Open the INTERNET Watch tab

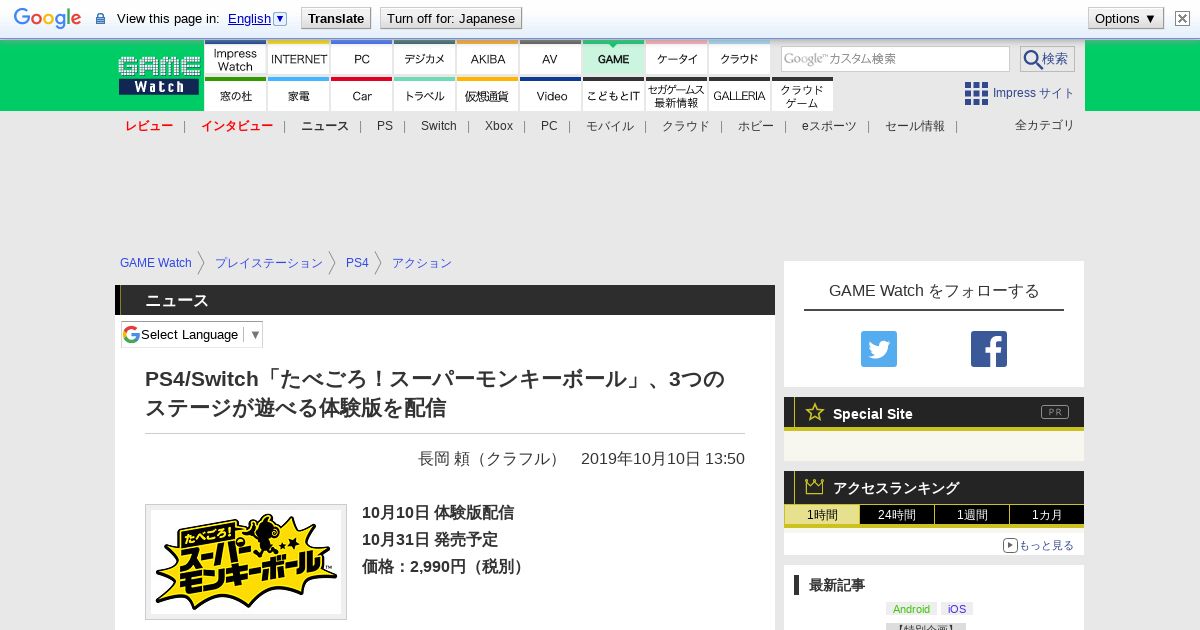coord(299,59)
